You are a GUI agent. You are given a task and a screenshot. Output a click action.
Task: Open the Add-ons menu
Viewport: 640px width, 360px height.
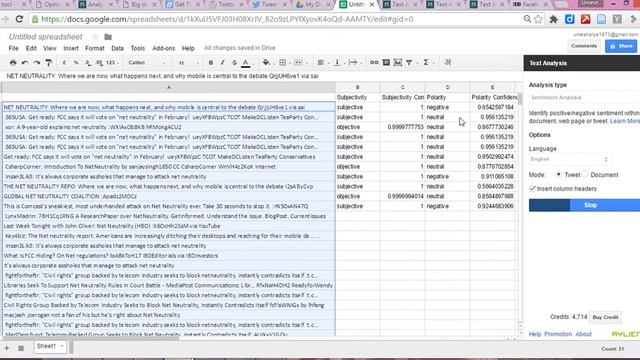164,48
